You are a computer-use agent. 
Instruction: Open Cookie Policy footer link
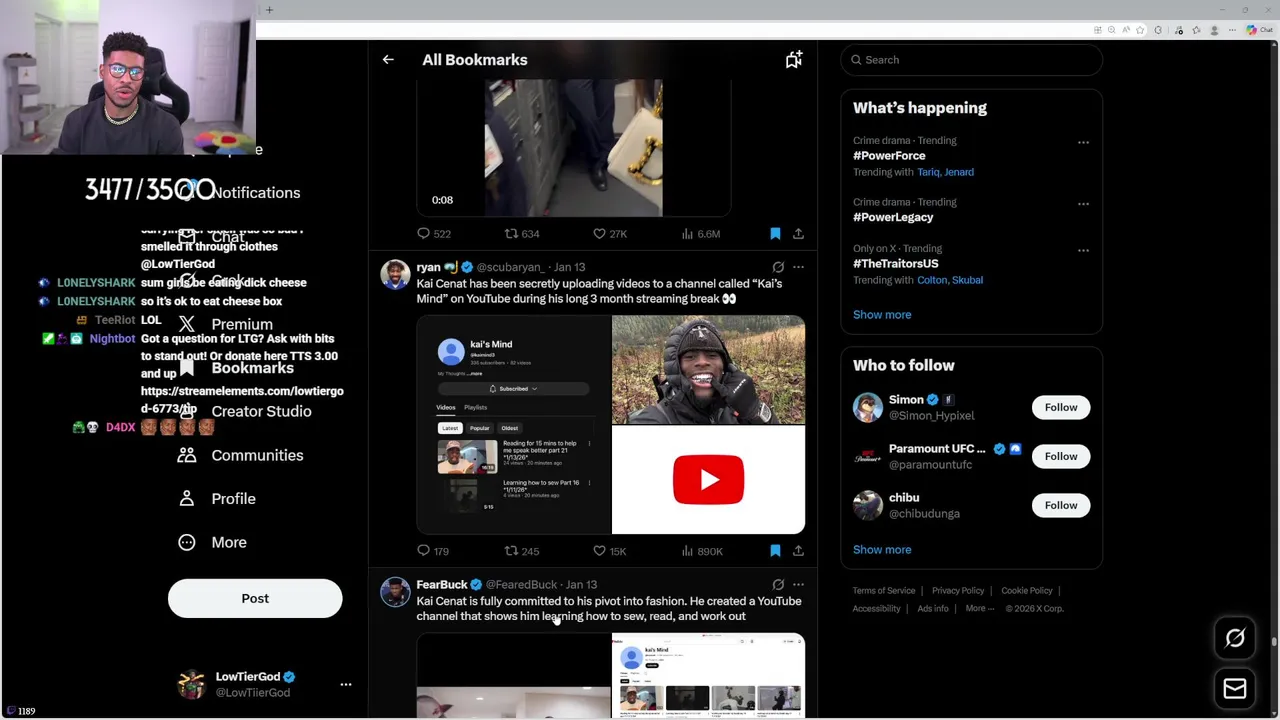(x=1026, y=591)
